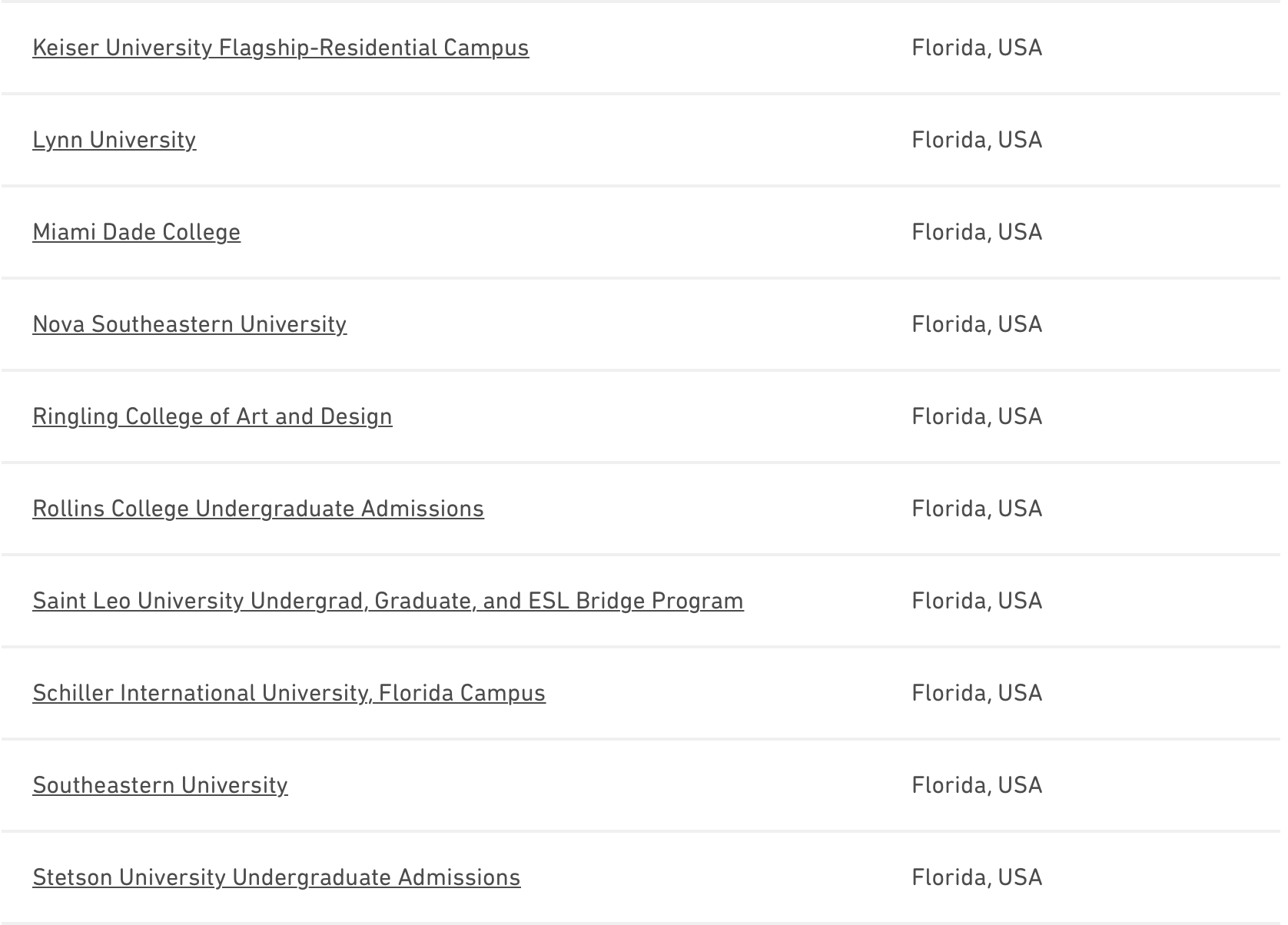Click Florida, USA in Saint Leo University row

point(977,601)
